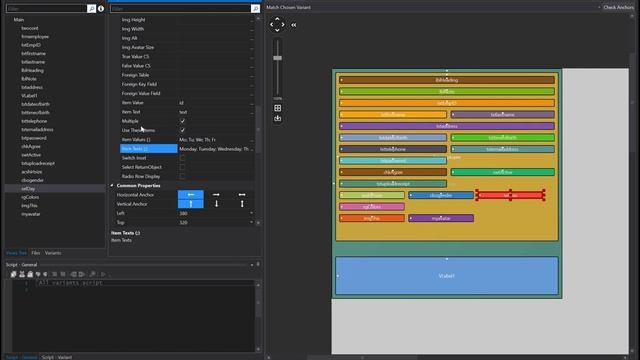The image size is (640, 360).
Task: Select VLabel1 in the views tree
Action: coord(29,96)
